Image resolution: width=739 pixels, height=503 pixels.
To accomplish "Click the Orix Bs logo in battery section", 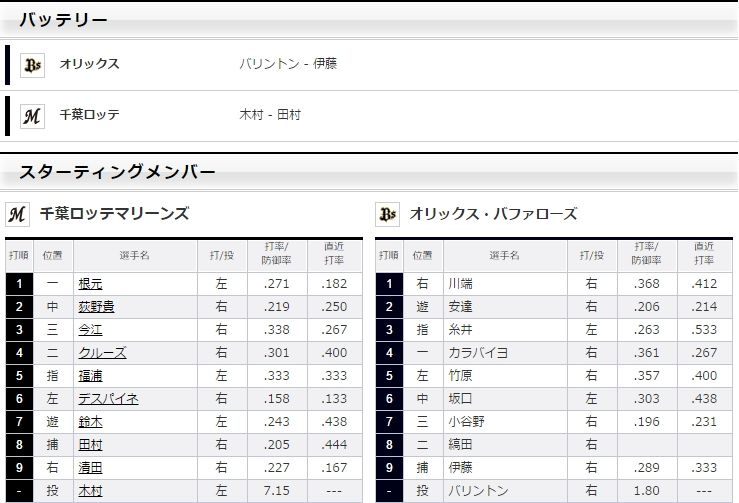I will click(x=33, y=65).
